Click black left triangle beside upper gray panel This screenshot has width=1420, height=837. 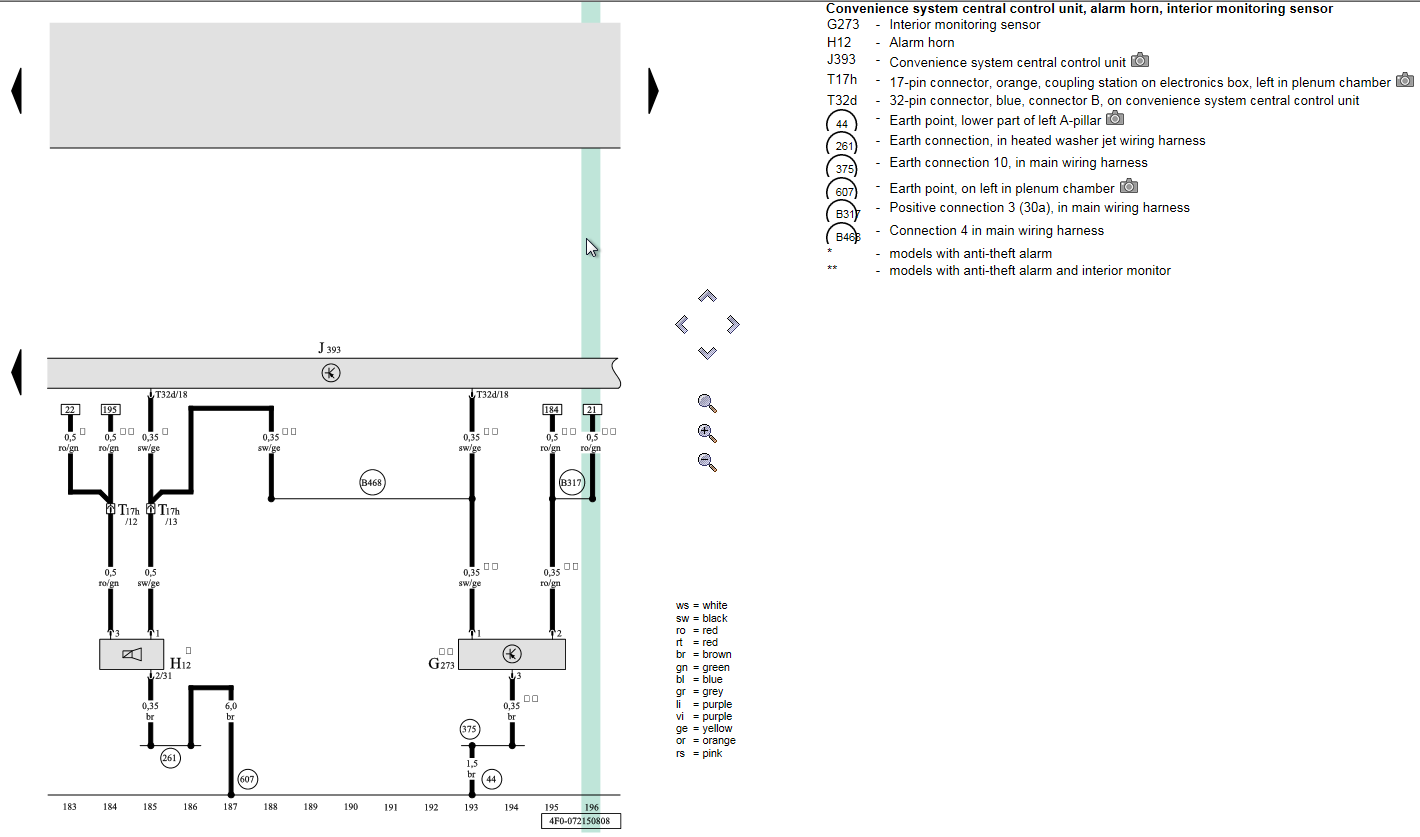16,91
